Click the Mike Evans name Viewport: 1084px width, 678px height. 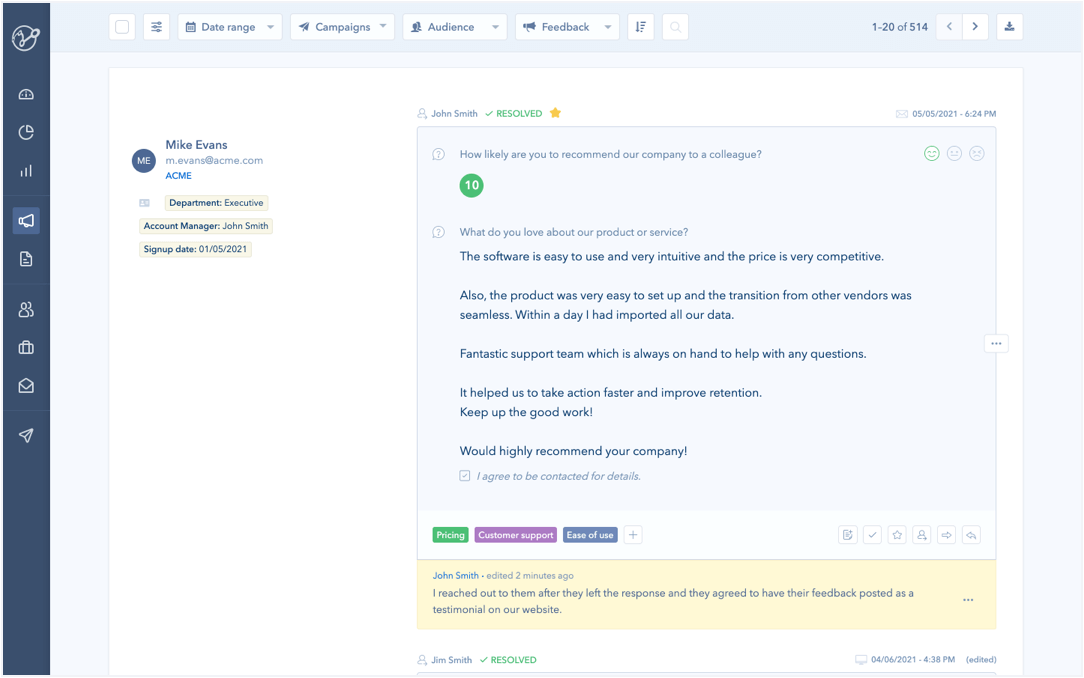point(196,144)
